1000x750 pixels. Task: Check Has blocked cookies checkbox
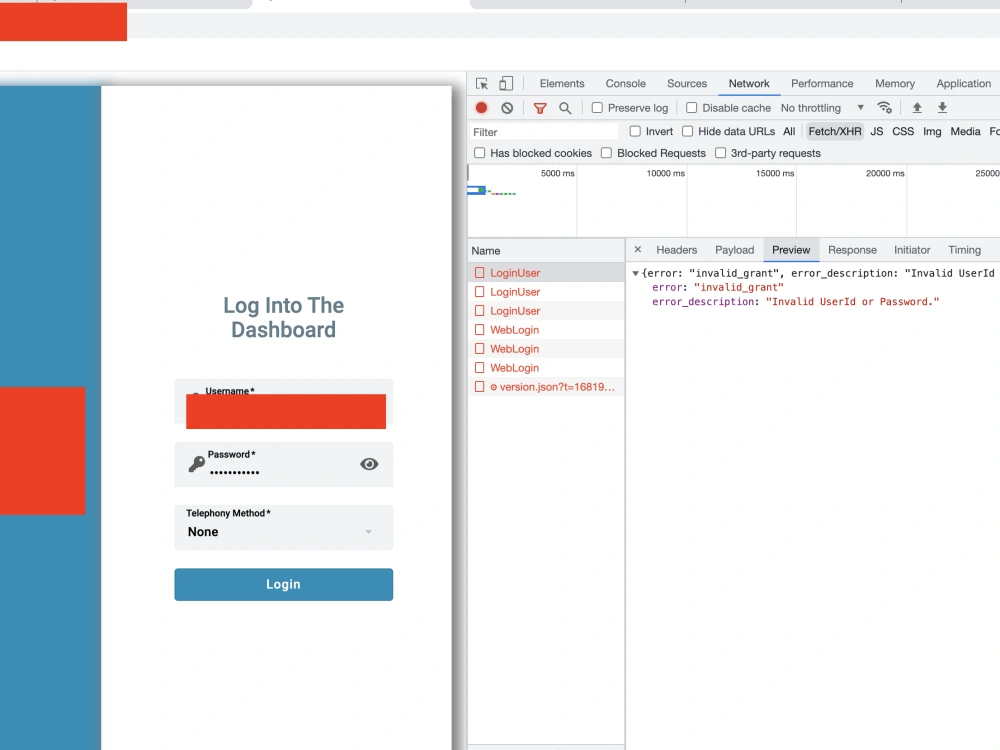click(480, 153)
